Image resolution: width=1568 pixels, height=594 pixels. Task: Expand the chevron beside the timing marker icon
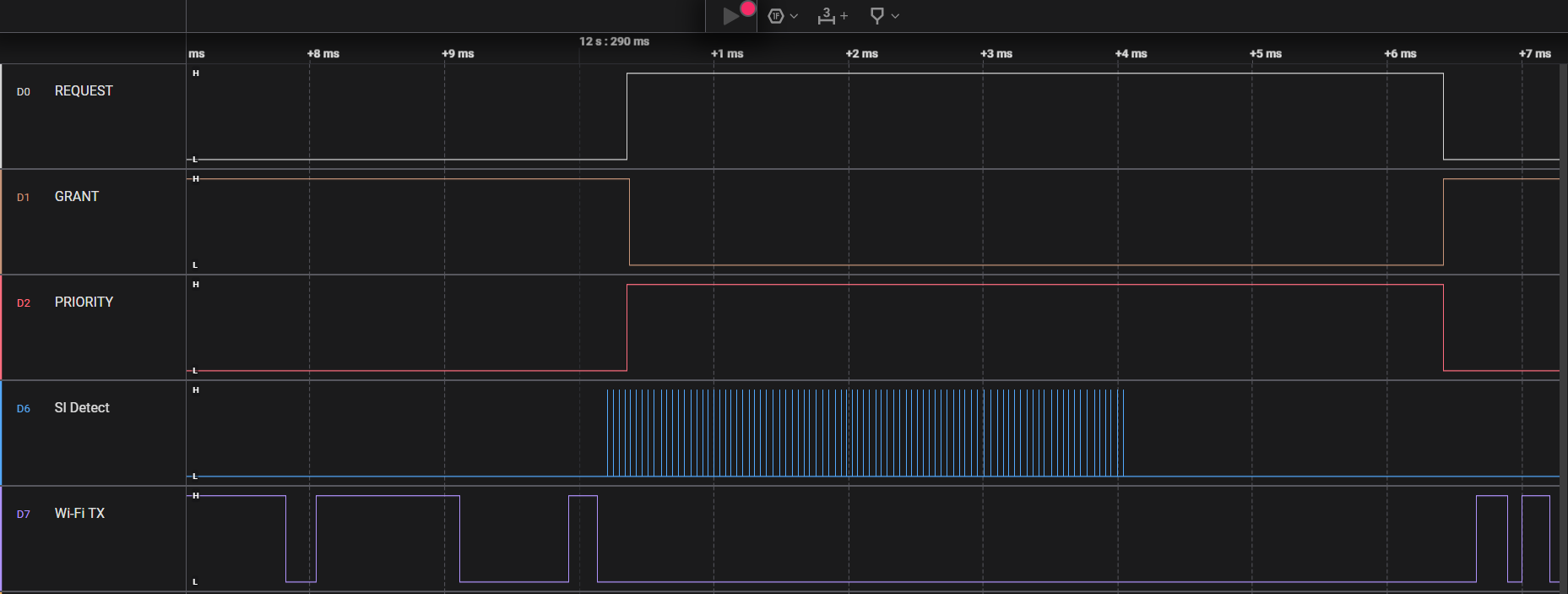click(895, 16)
